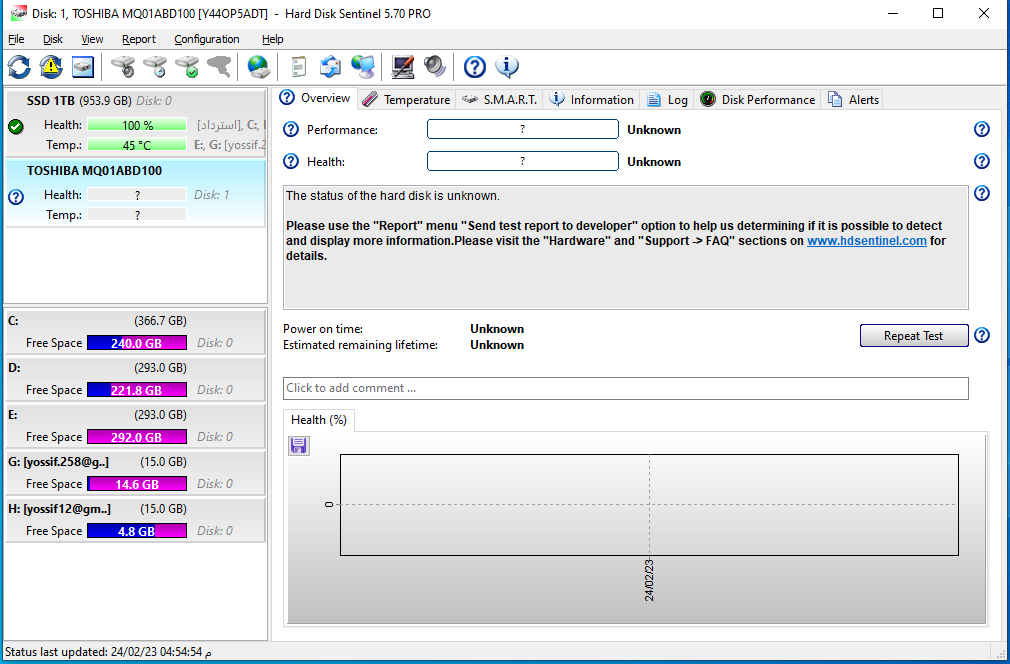This screenshot has height=664, width=1010.
Task: Click the question mark status icon for TOSHIBA disk
Action: click(x=16, y=196)
